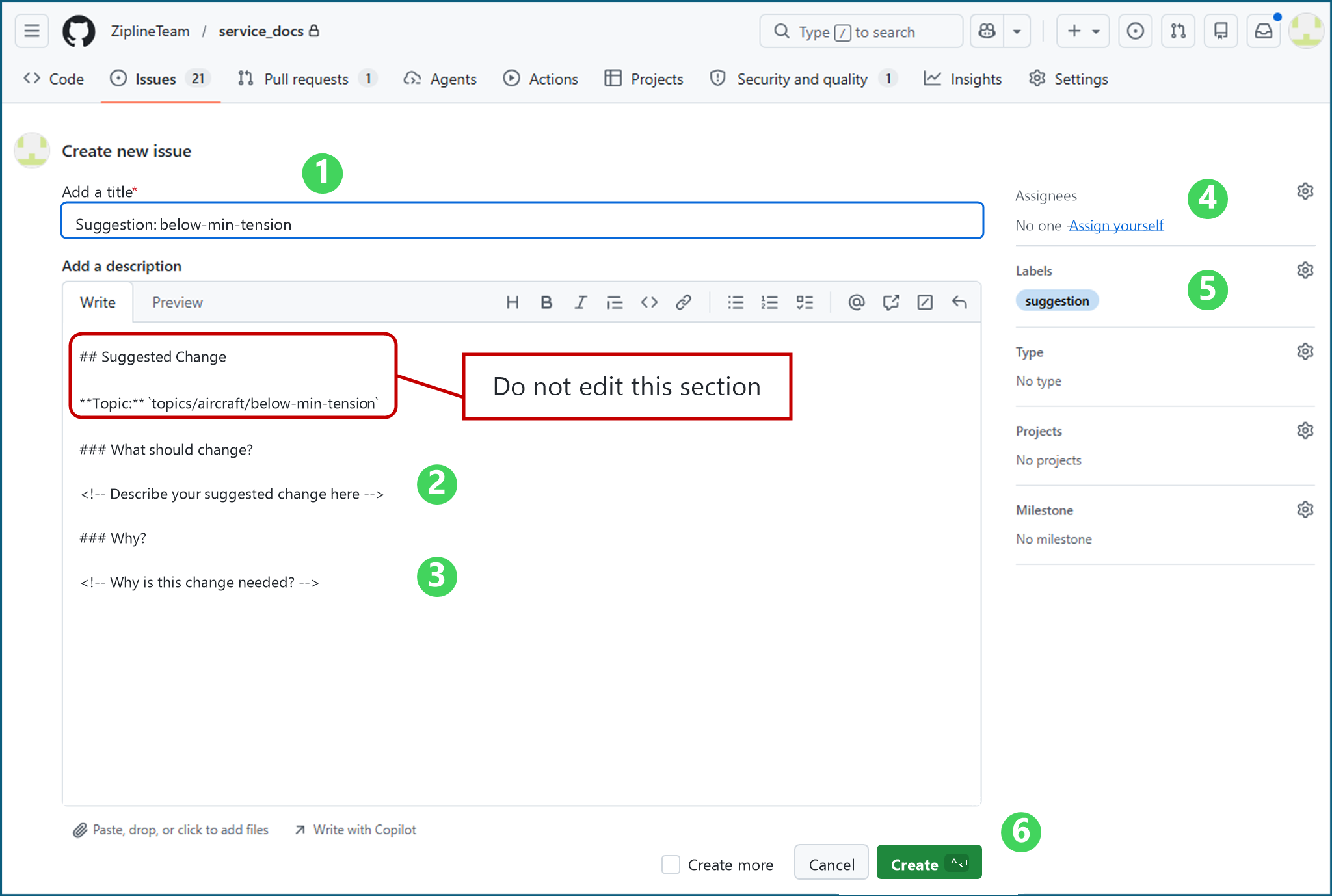1332x896 pixels.
Task: Switch to the Pull requests tab
Action: click(307, 79)
